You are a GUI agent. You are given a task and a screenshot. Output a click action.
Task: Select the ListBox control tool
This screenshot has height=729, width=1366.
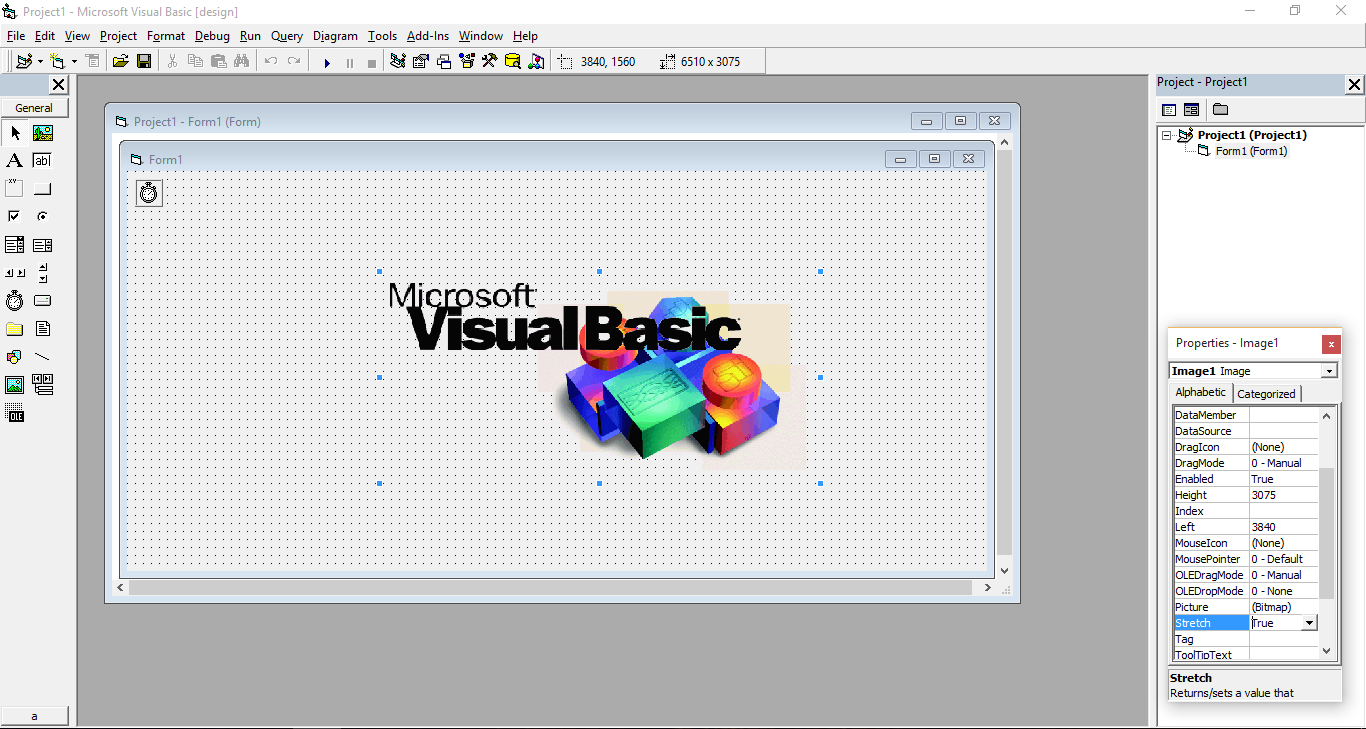[43, 245]
